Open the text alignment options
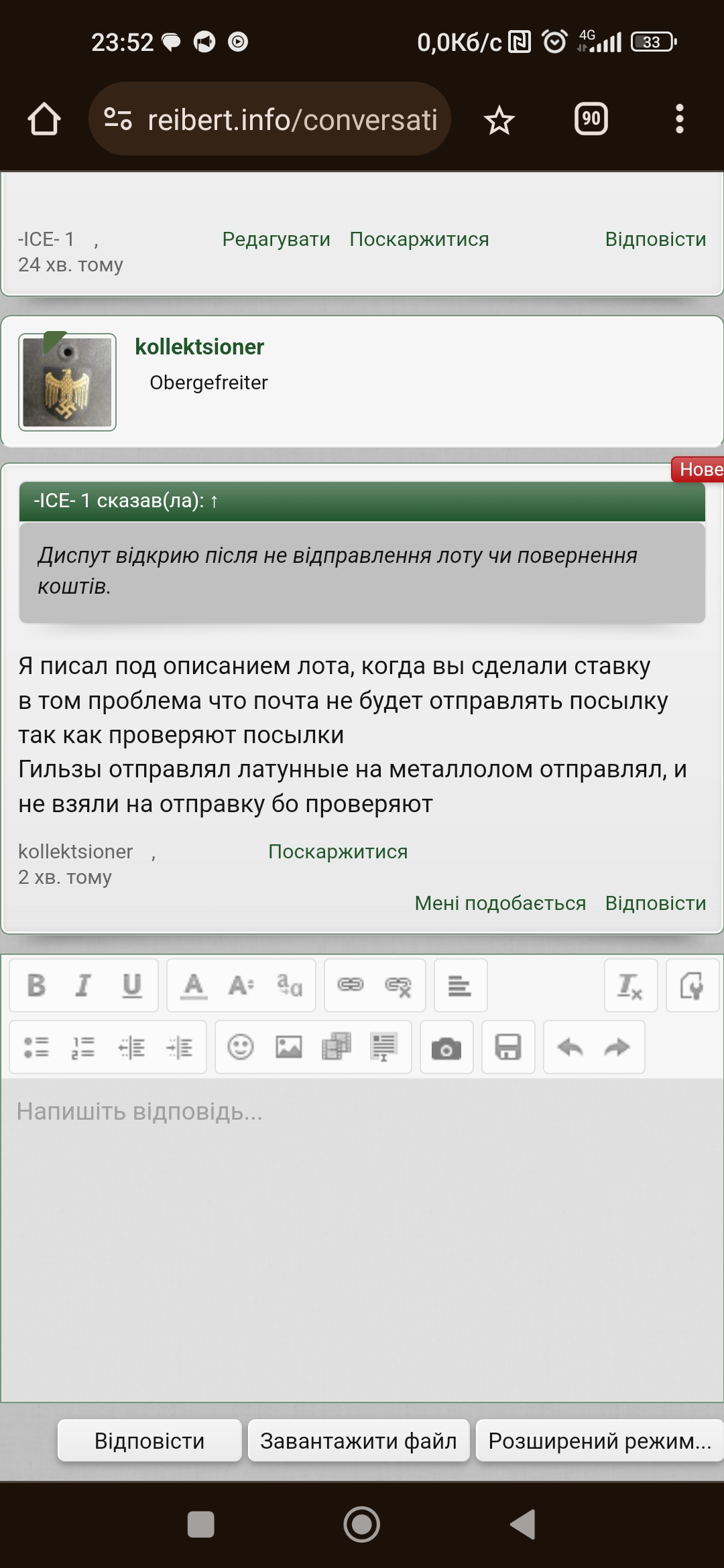The height and width of the screenshot is (1568, 724). [x=460, y=985]
